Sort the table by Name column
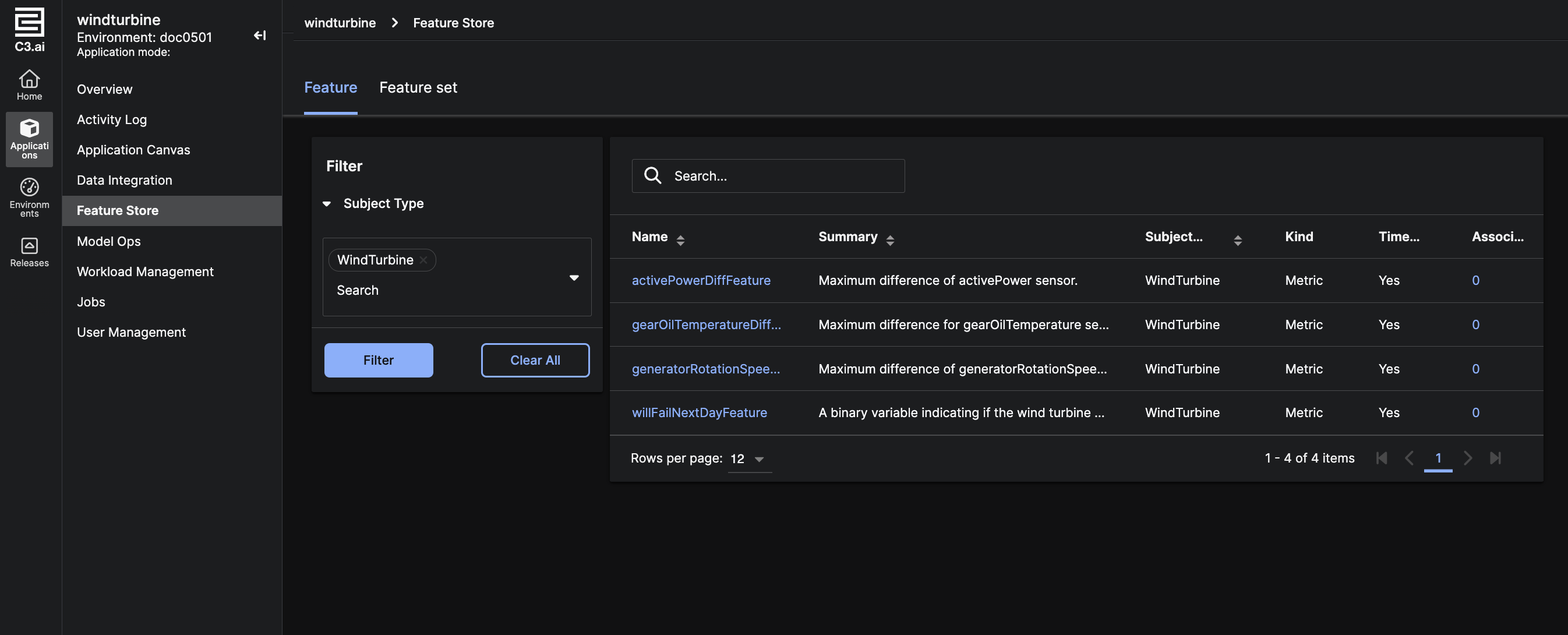The image size is (1568, 635). click(680, 240)
